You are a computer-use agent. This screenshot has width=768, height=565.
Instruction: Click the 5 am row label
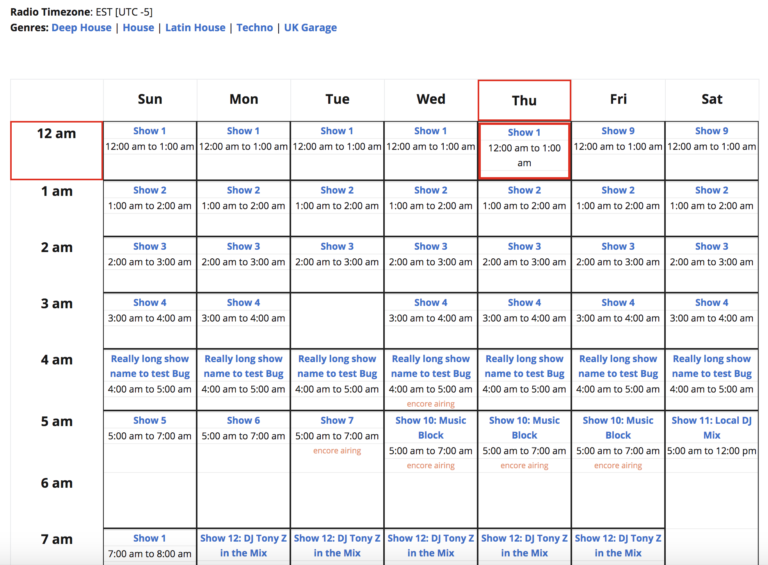point(56,421)
